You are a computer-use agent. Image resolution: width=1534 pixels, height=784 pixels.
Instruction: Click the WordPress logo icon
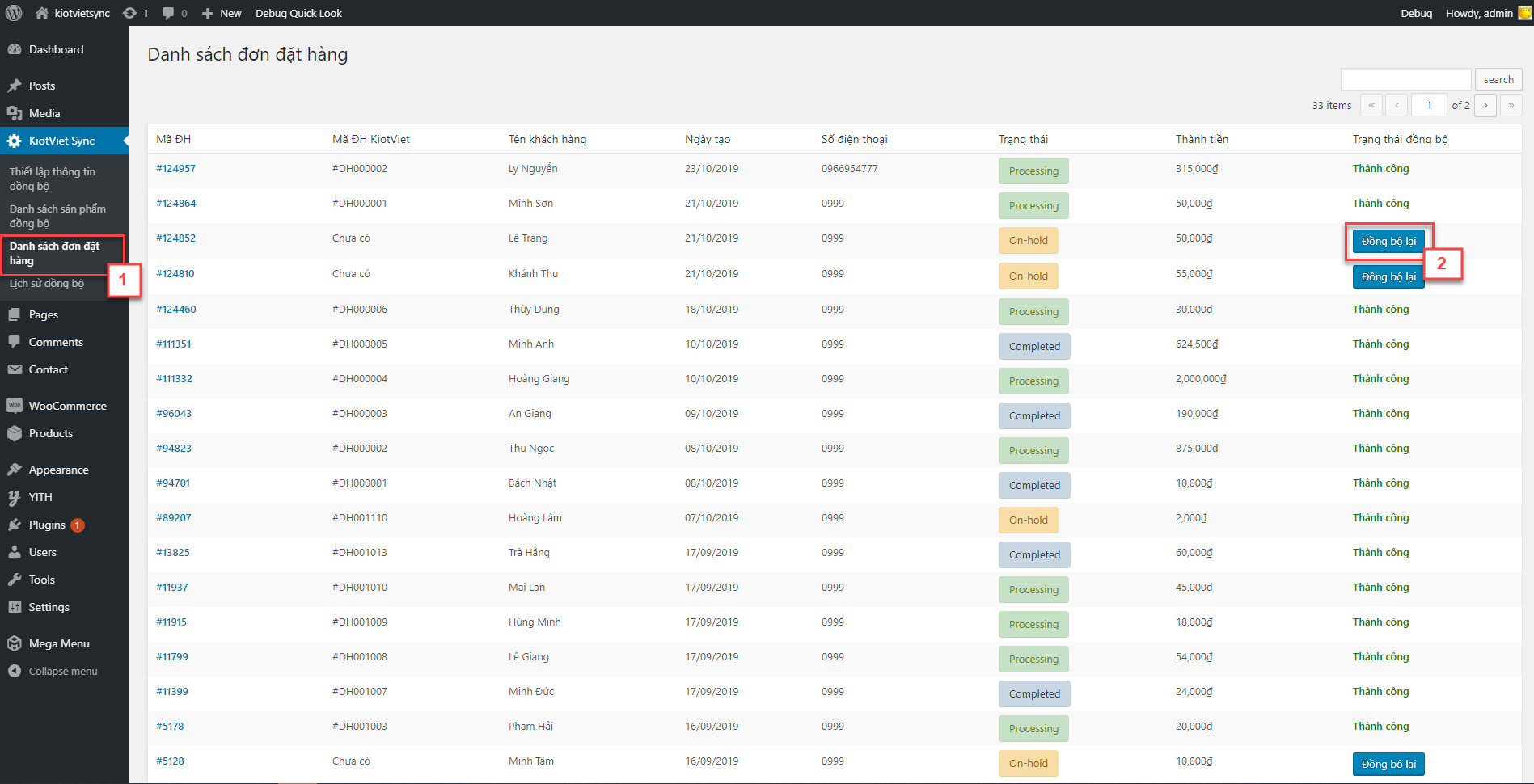(14, 13)
